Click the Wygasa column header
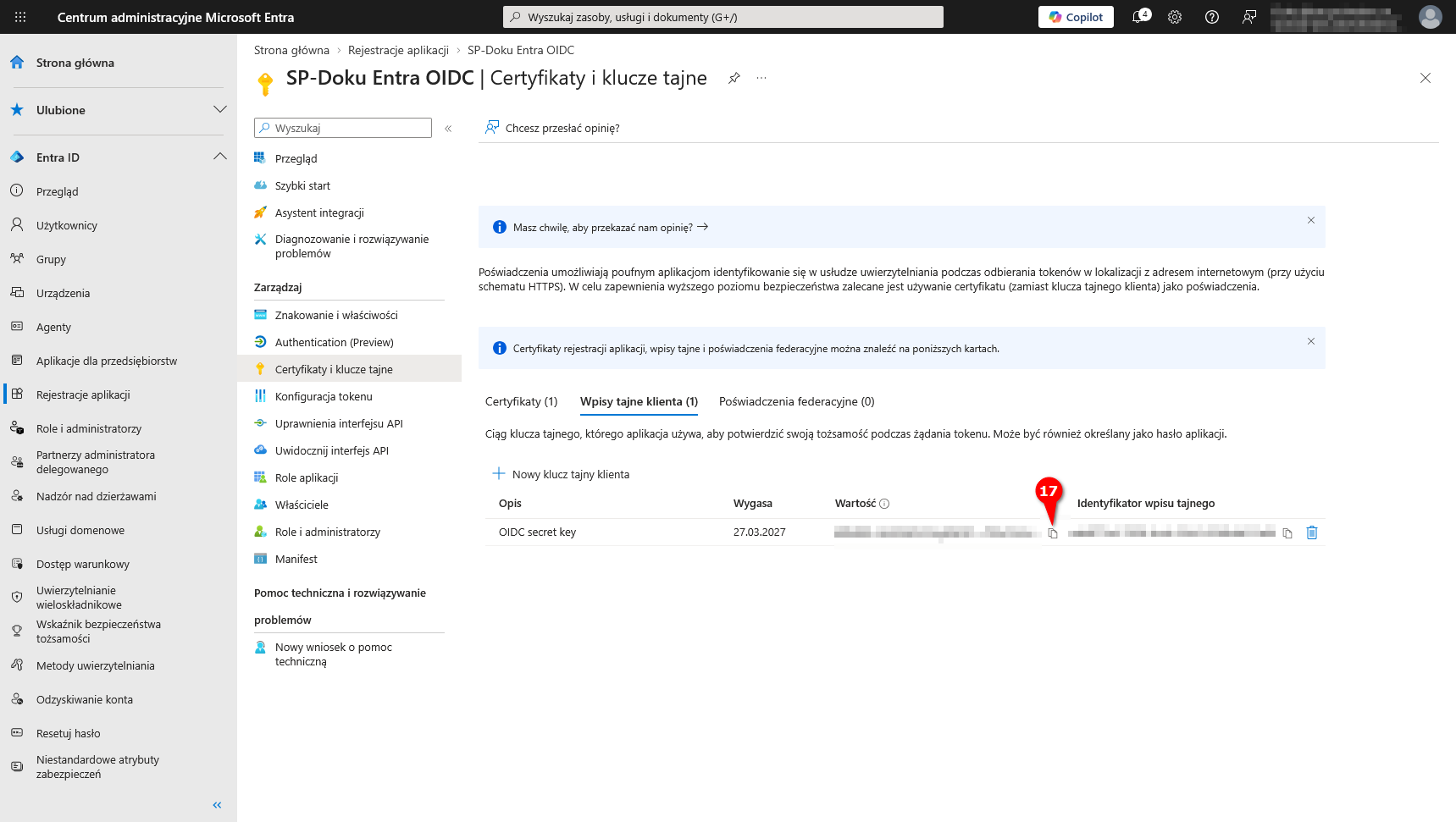Screen dimensions: 1456x822 pos(752,504)
